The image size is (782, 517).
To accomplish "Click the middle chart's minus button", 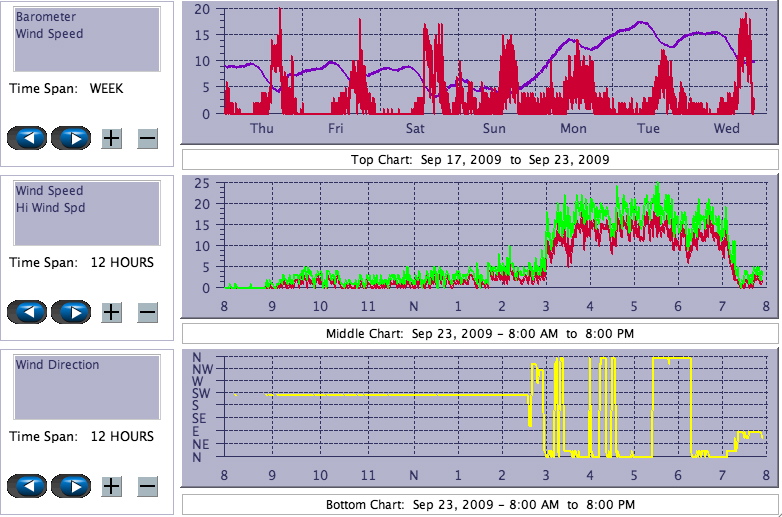I will click(147, 312).
